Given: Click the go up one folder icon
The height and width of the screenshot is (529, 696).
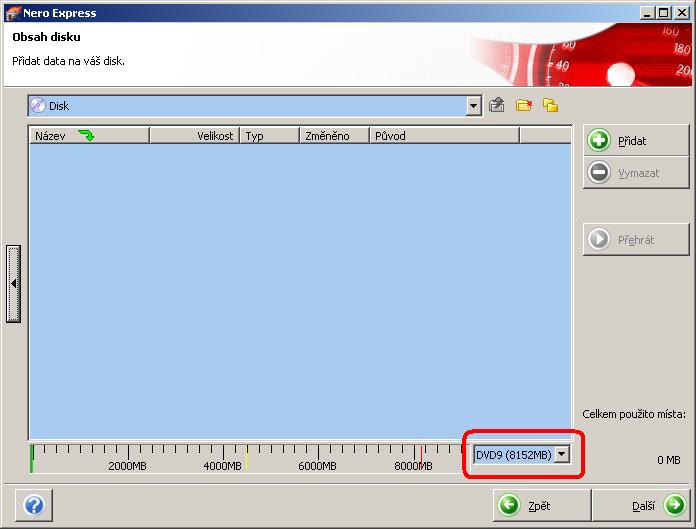Looking at the screenshot, I should click(x=497, y=106).
